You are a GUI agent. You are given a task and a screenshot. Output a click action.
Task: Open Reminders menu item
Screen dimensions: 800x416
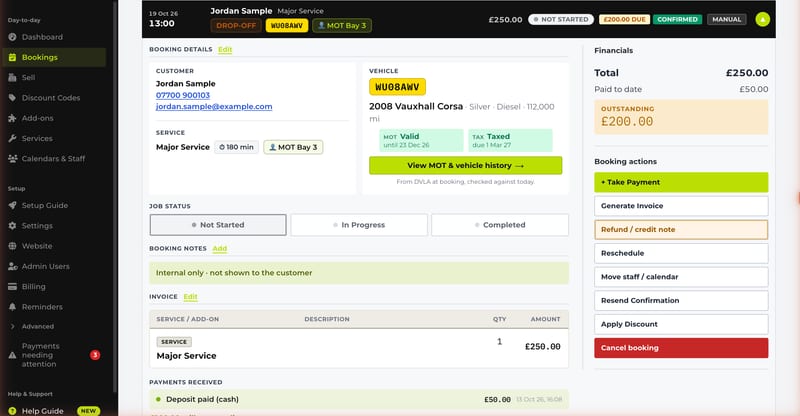point(54,307)
